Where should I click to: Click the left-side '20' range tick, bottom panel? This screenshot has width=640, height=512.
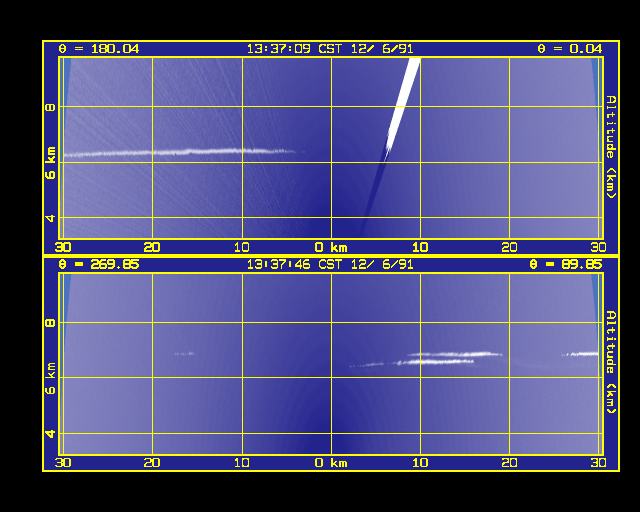click(152, 463)
